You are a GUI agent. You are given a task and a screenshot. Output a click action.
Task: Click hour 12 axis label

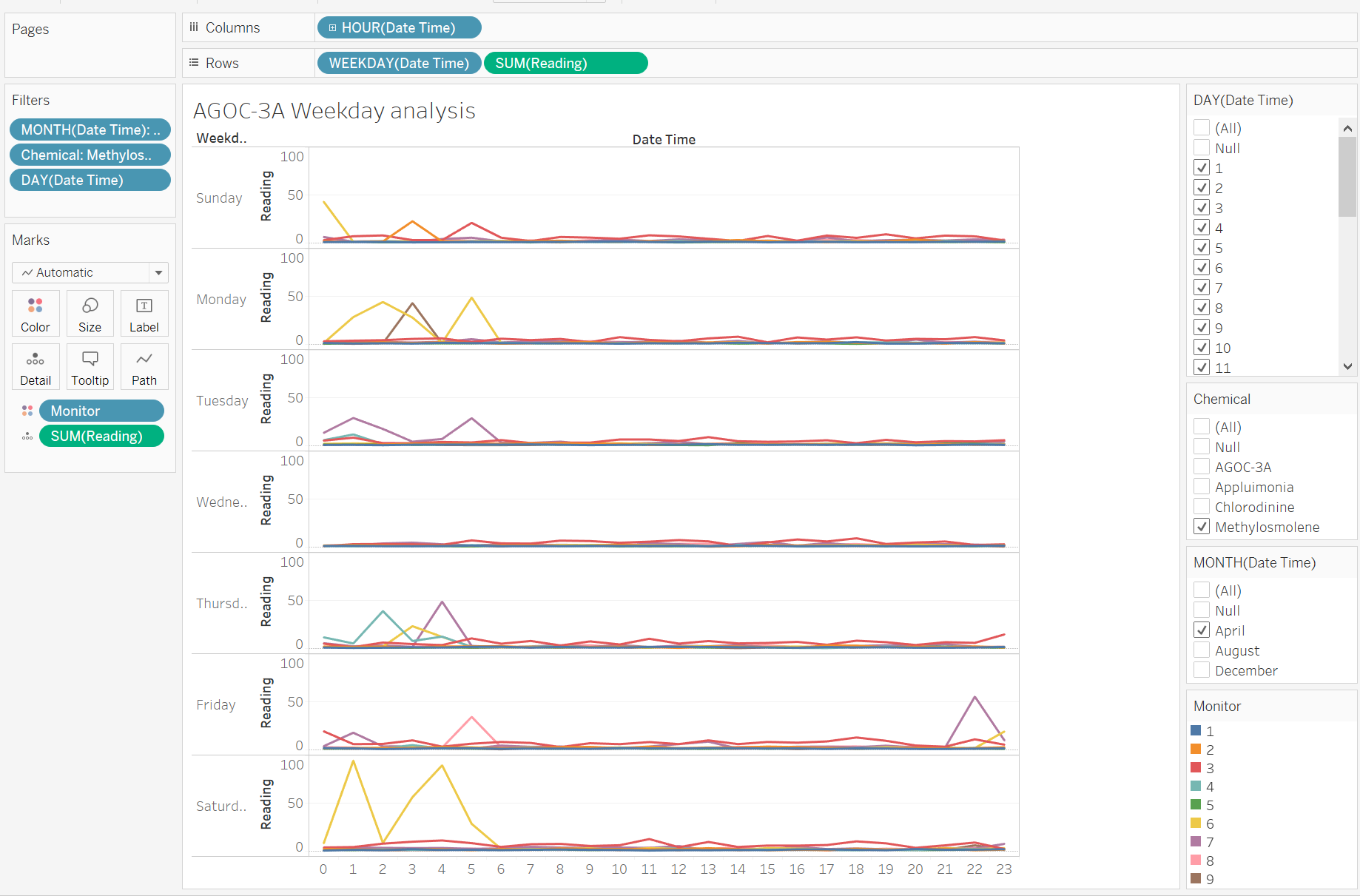pyautogui.click(x=679, y=869)
